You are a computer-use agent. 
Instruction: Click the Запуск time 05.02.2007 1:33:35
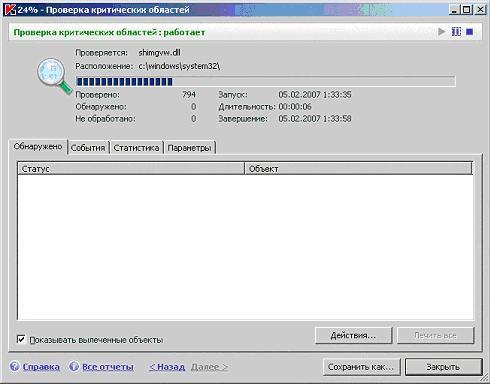click(315, 95)
